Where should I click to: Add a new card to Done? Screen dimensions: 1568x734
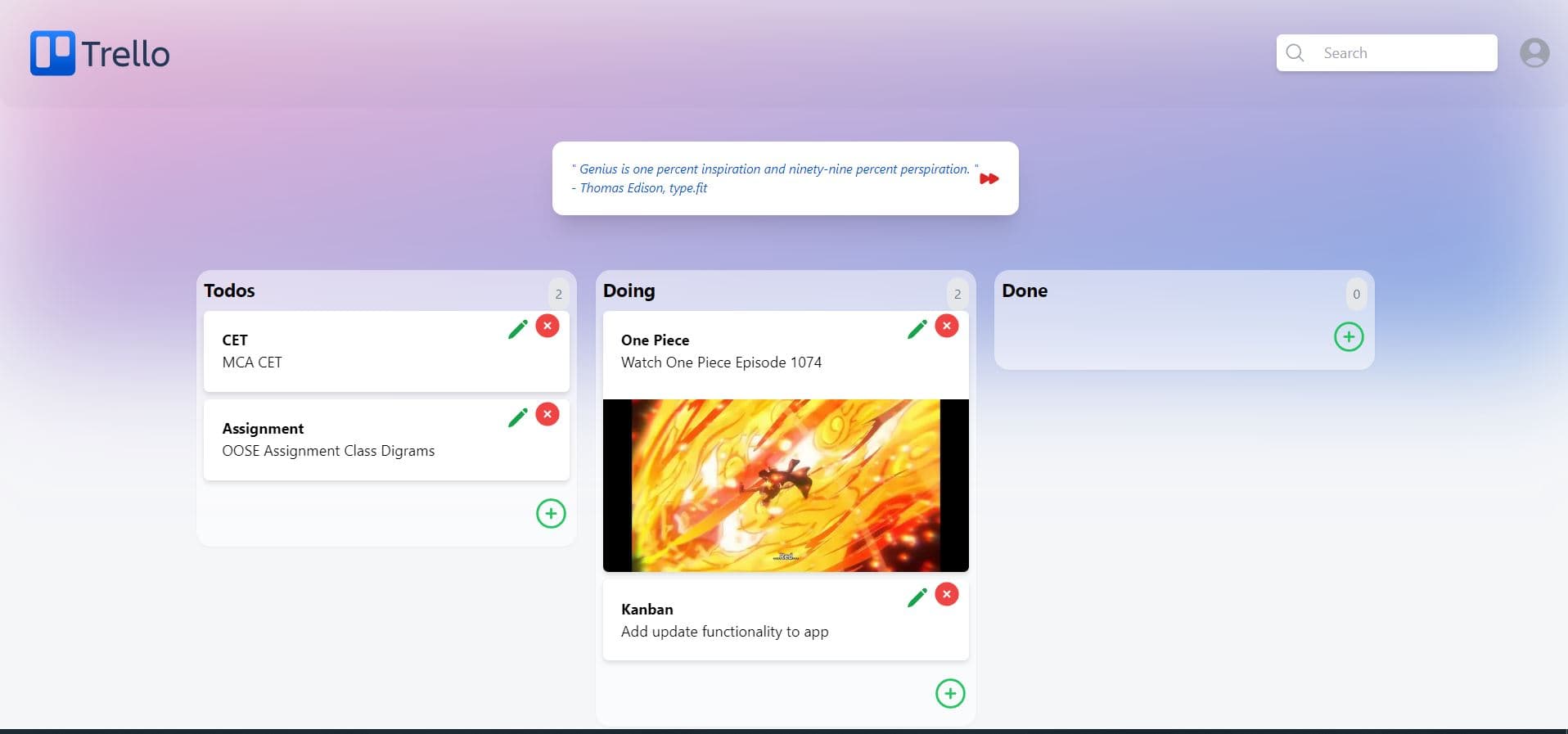click(1349, 336)
